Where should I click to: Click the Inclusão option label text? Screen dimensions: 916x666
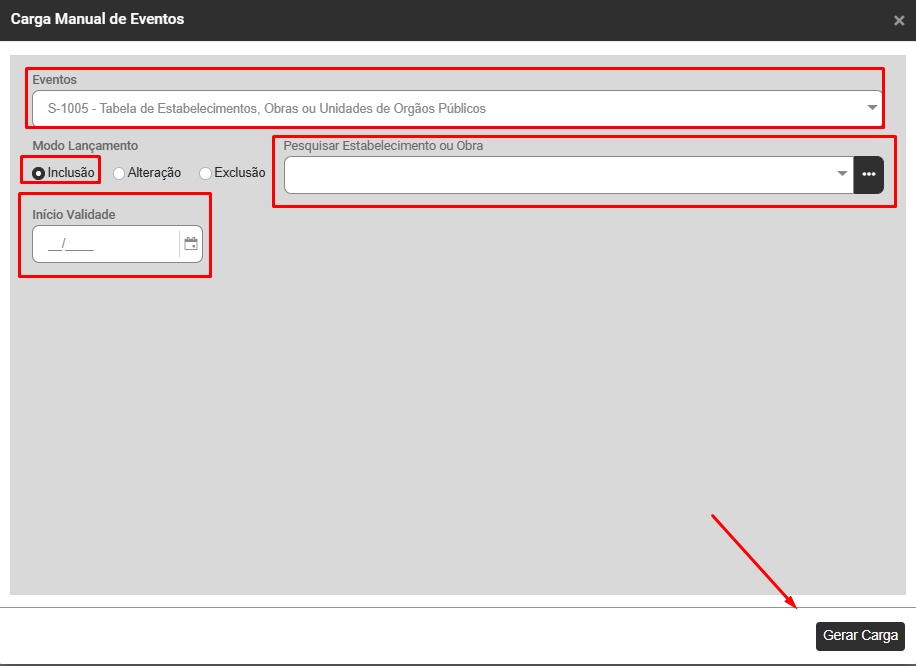[71, 173]
